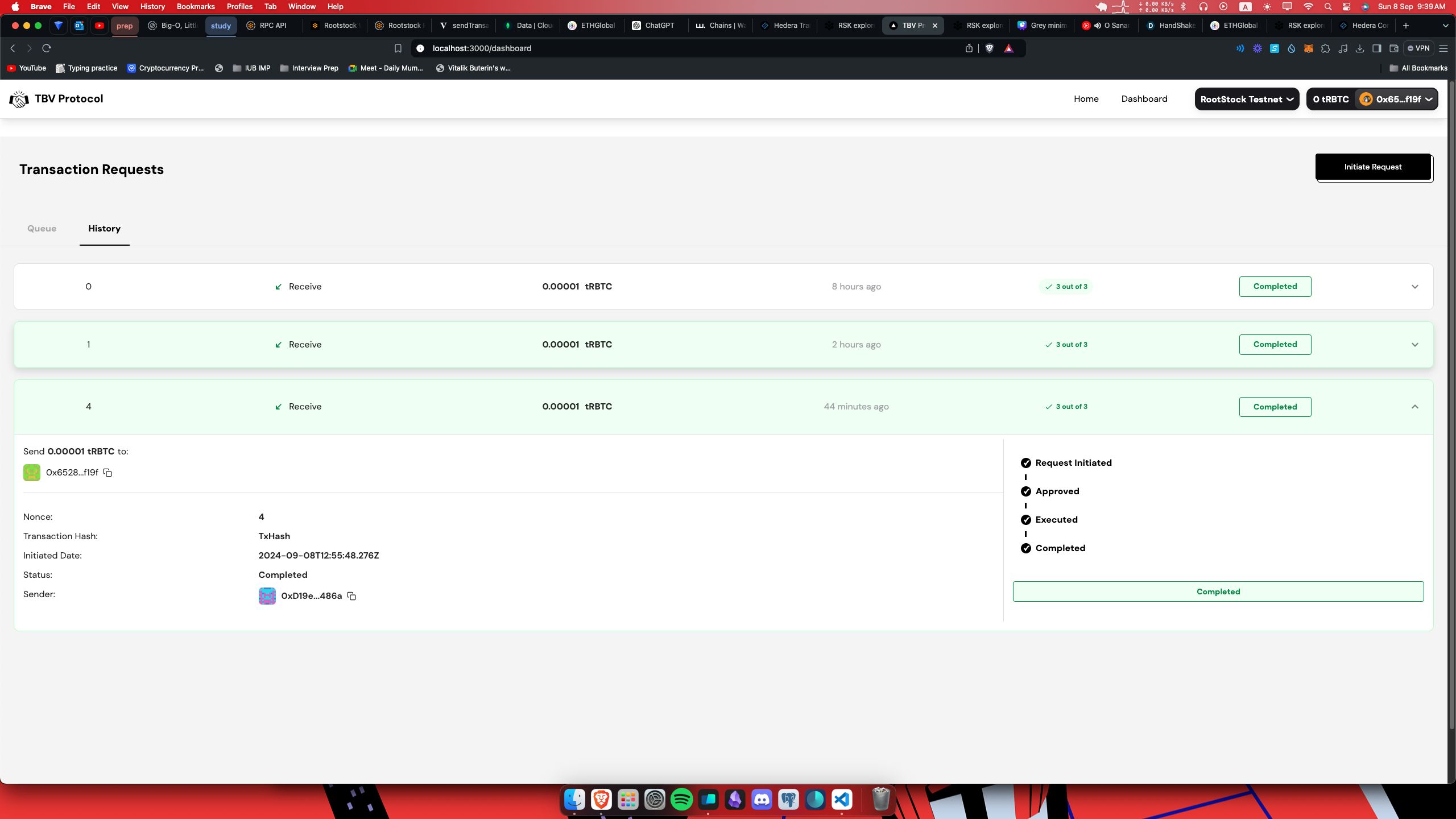Click the wallet address copy icon for 0x6528...f19f

108,472
